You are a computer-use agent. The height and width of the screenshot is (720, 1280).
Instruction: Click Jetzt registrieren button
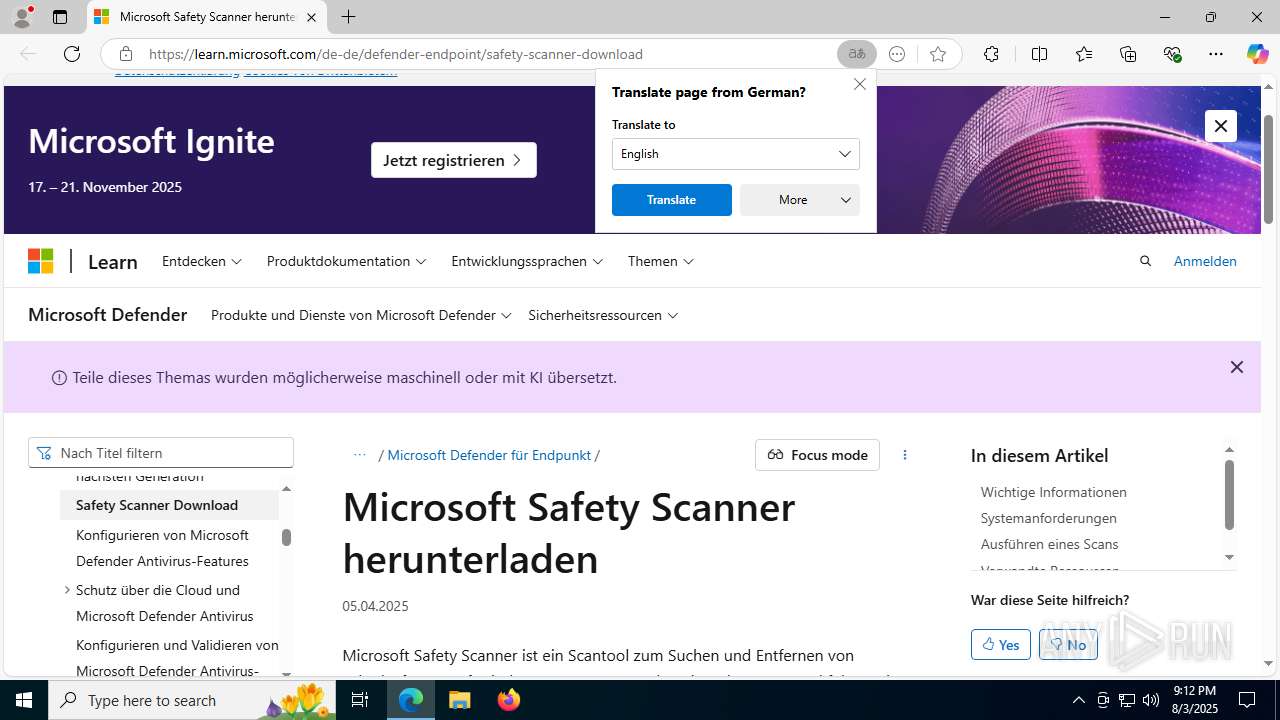453,160
